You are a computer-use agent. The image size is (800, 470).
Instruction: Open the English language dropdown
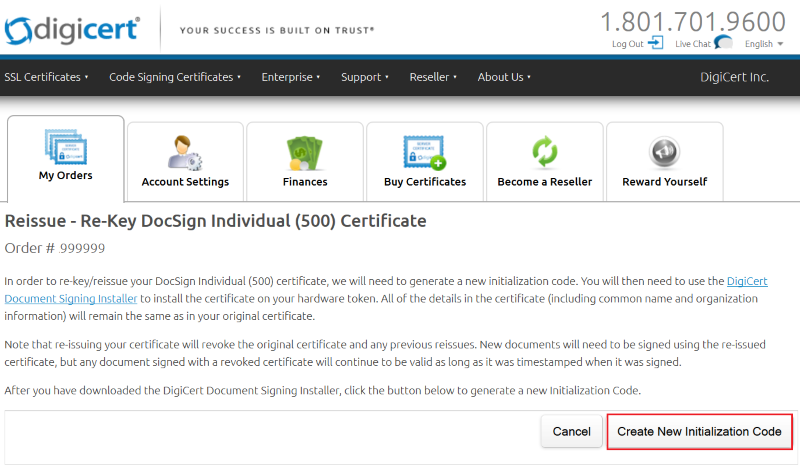point(765,44)
